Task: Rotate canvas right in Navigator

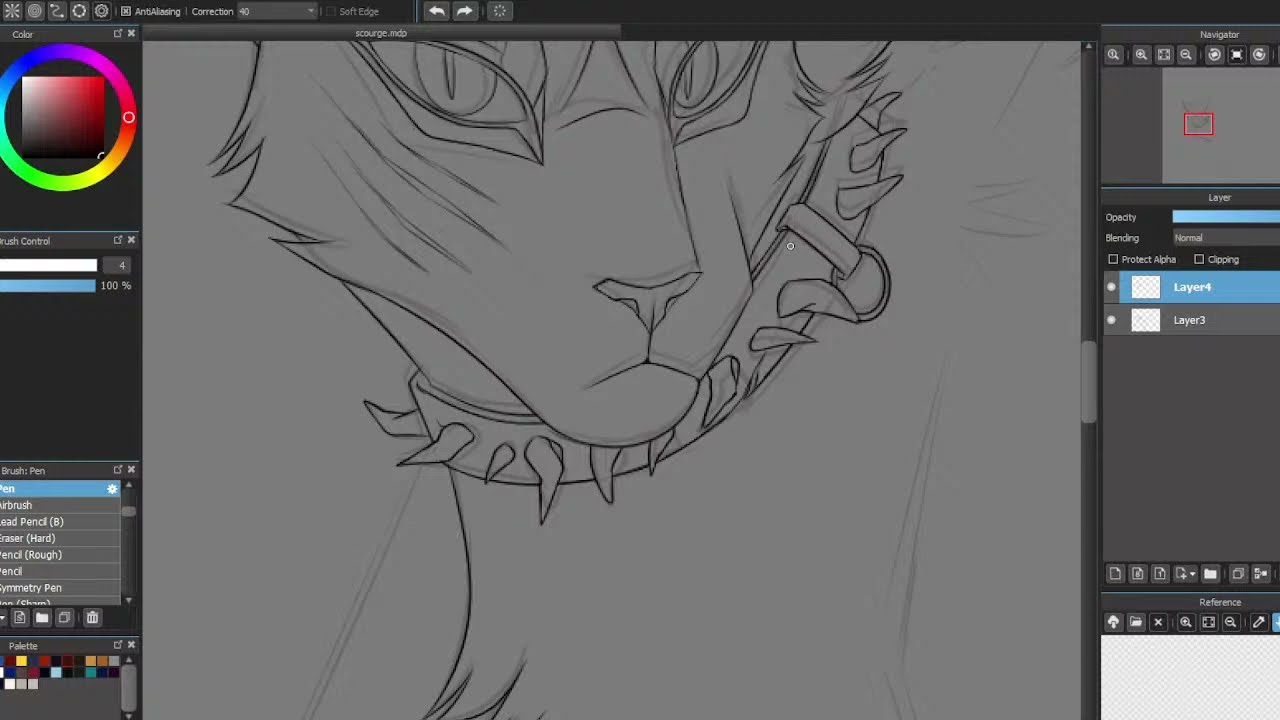Action: click(x=1260, y=55)
